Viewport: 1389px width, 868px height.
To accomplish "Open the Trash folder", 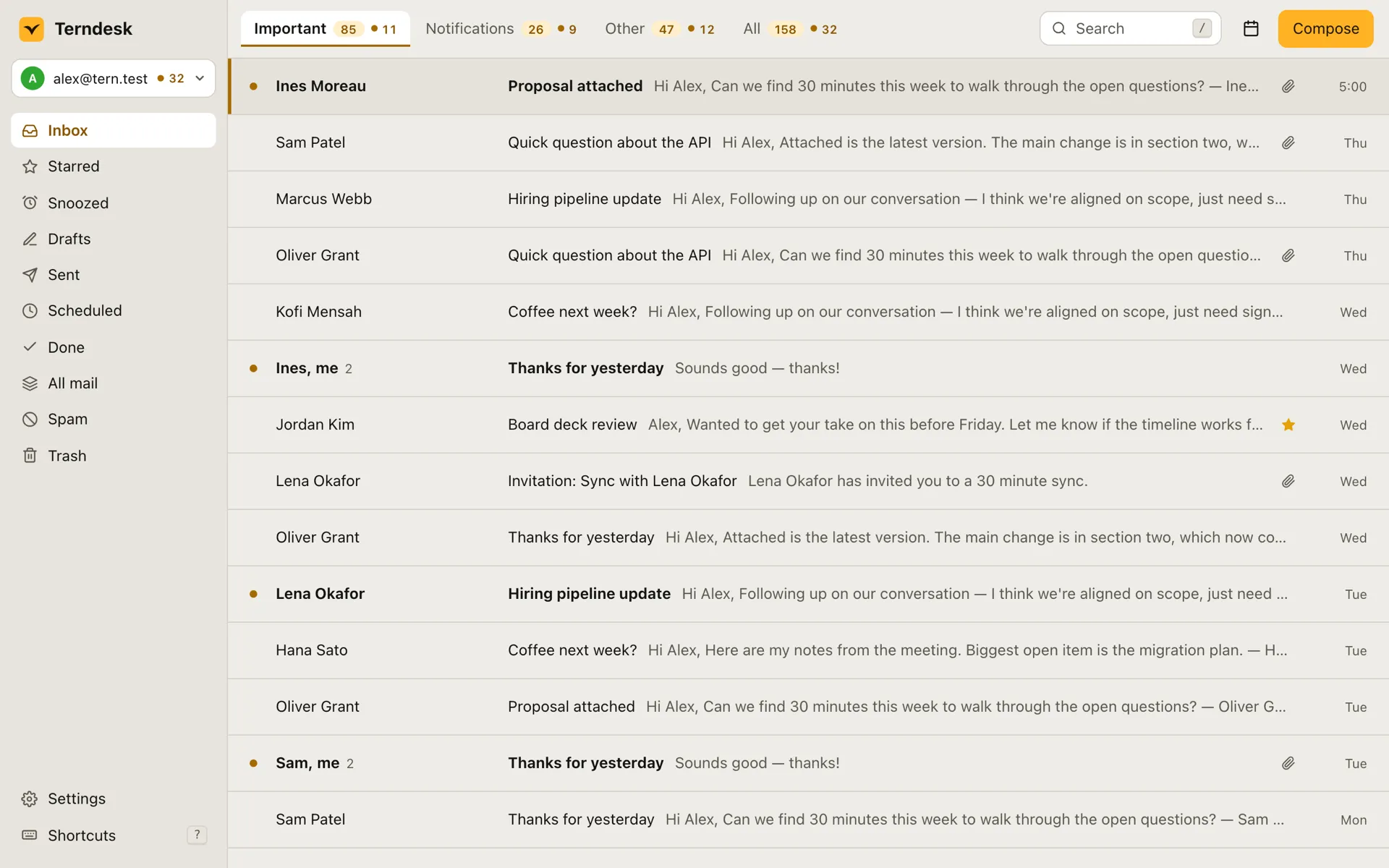I will 114,456.
